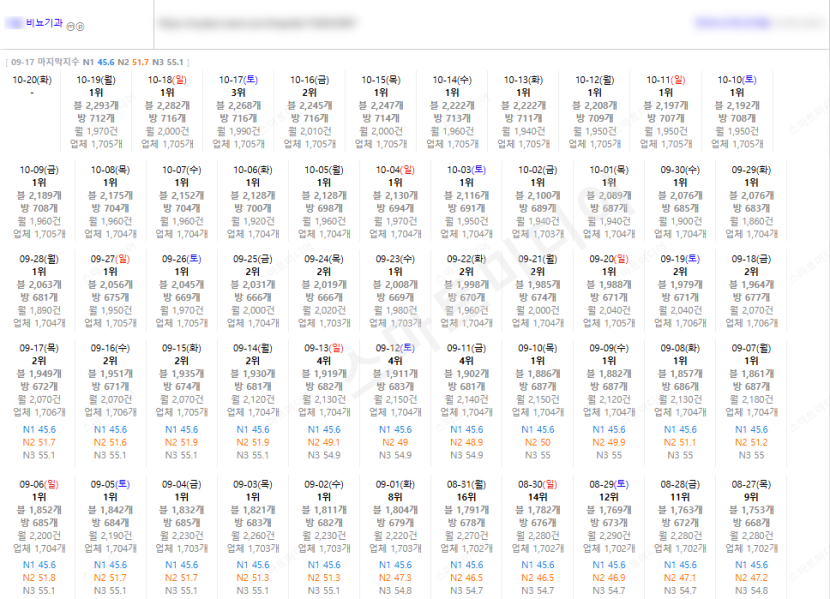830x599 pixels.
Task: Click '월 1,900건' under 09-30(수)
Action: click(x=680, y=221)
